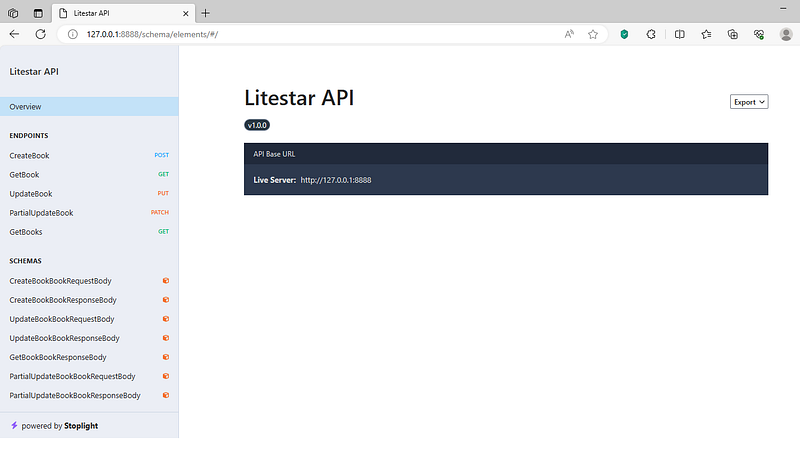
Task: Open the green shield security extension
Action: [624, 34]
